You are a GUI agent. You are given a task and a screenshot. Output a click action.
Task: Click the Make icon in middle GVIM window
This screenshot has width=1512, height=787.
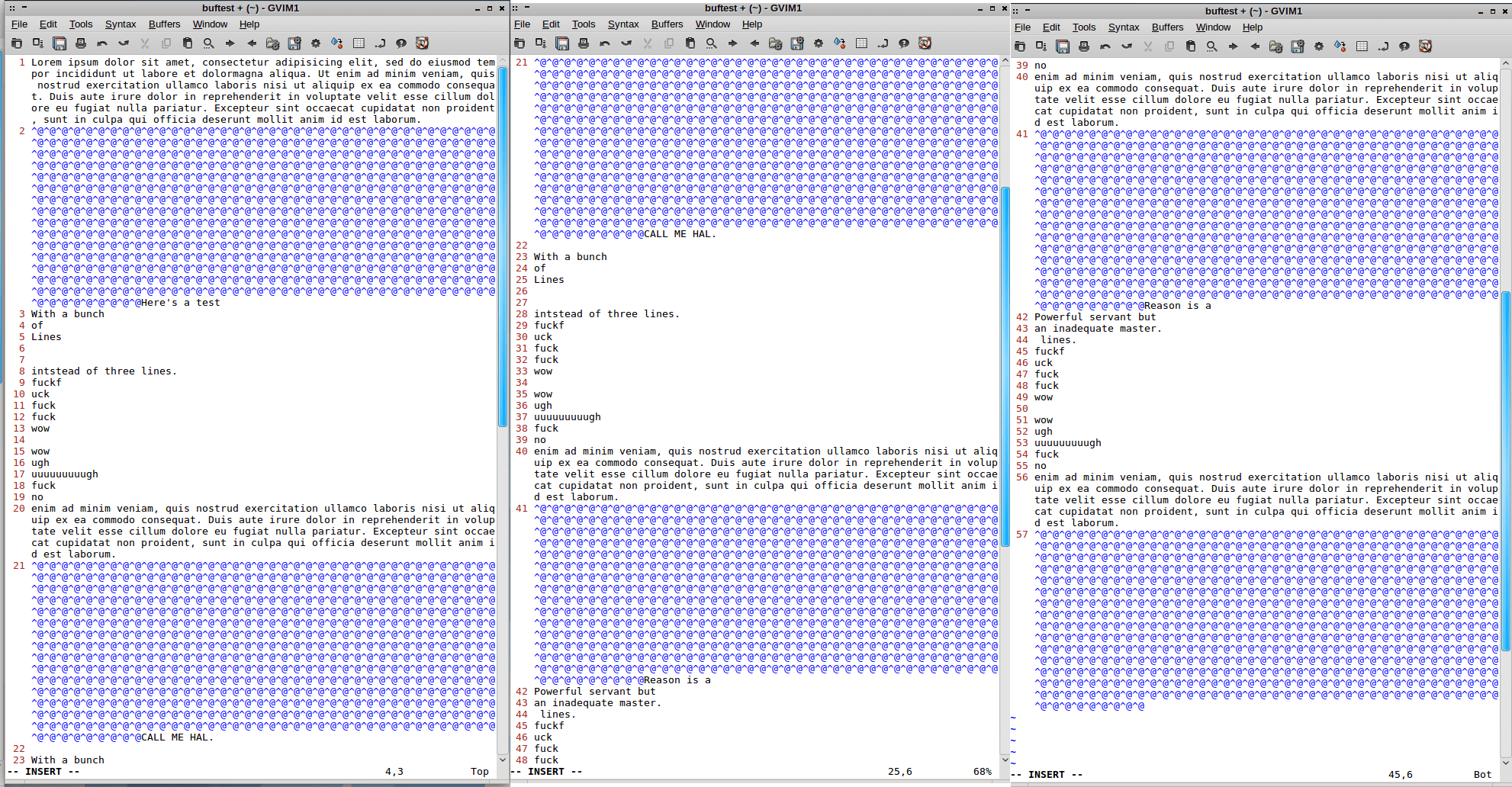click(x=840, y=43)
